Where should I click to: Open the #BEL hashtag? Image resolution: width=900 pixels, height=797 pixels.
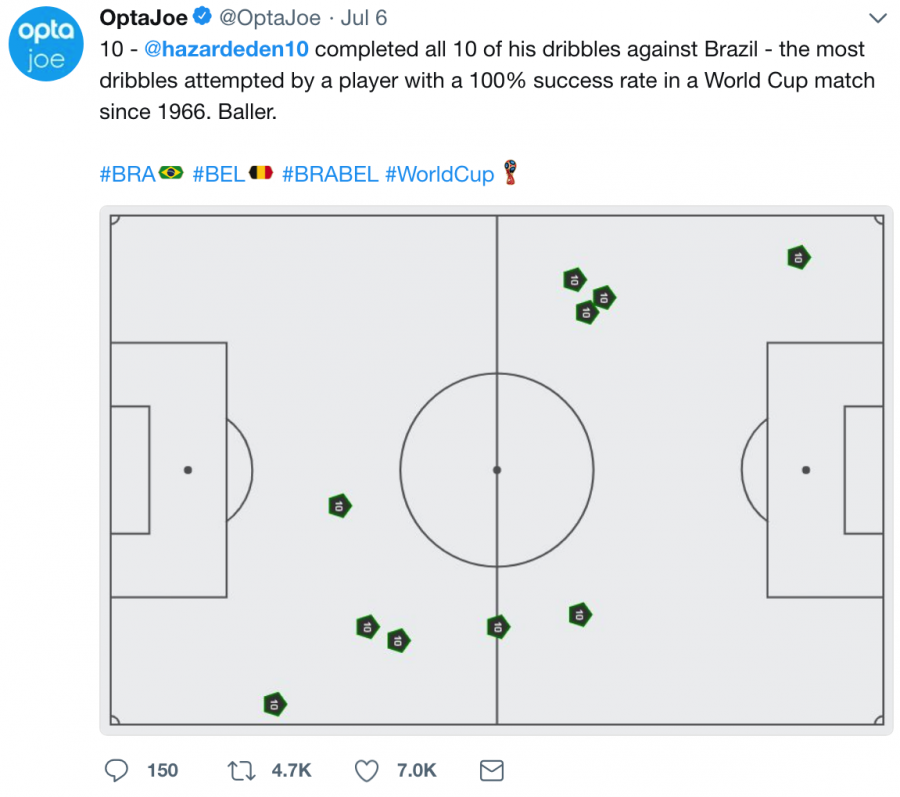[x=218, y=174]
